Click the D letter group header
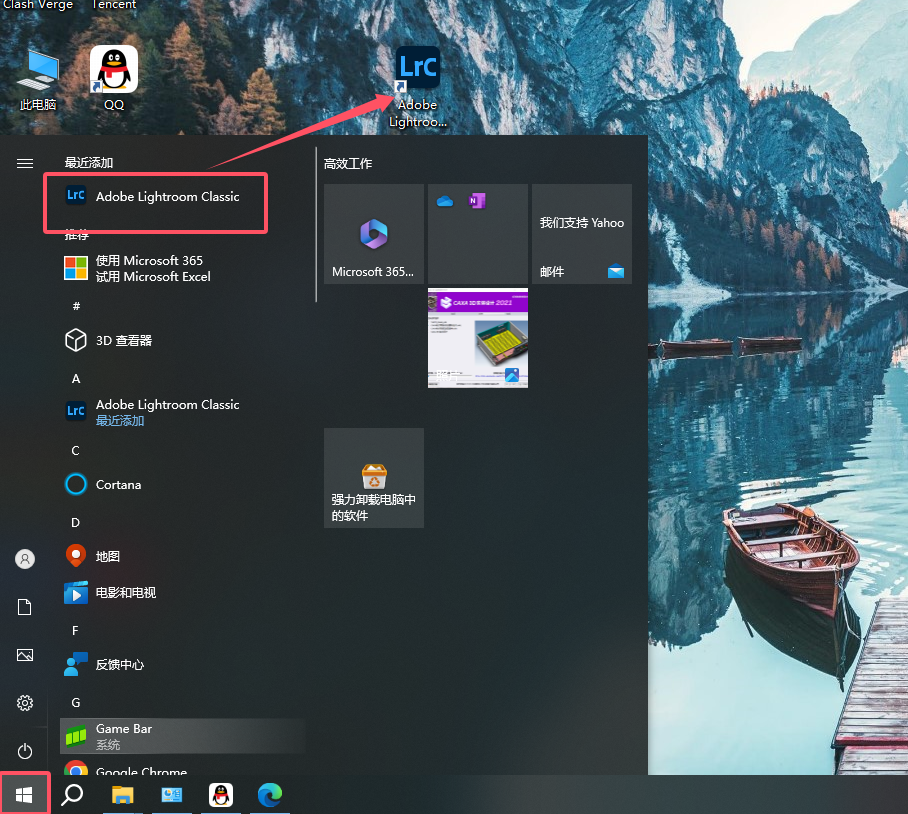908x814 pixels. pyautogui.click(x=75, y=522)
